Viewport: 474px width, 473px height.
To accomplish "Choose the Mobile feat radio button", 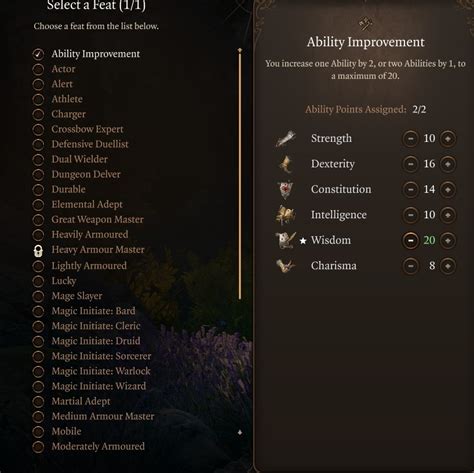I will 38,432.
